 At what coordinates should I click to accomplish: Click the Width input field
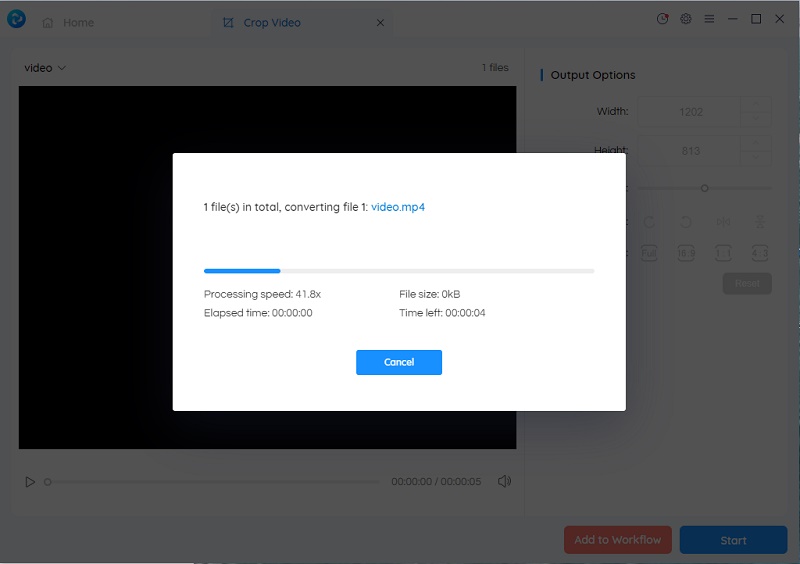coord(689,112)
